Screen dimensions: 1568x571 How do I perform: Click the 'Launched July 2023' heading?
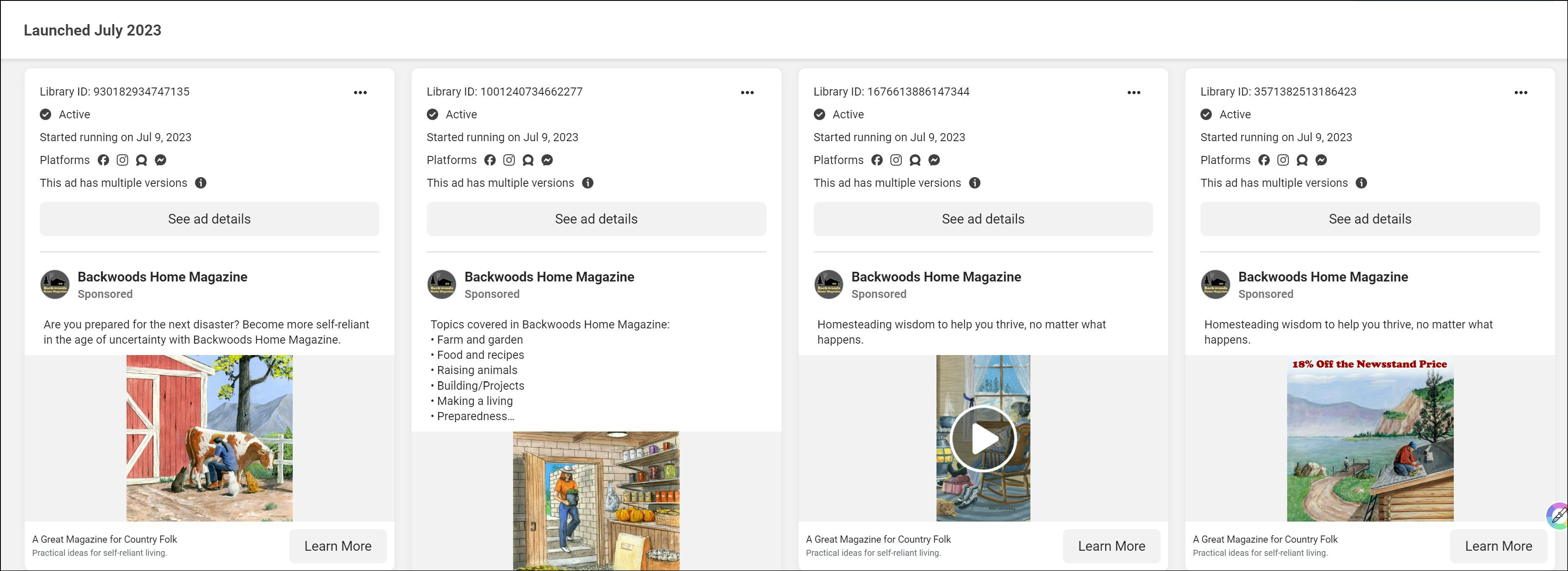point(93,30)
